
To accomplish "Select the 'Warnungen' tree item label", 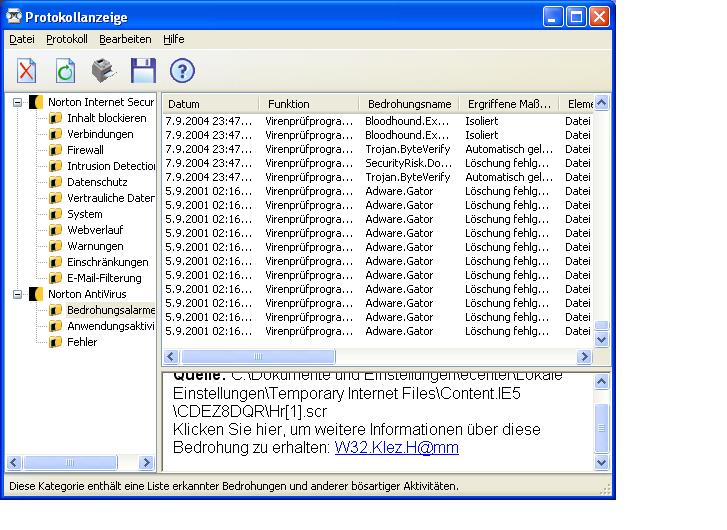I will coord(95,246).
